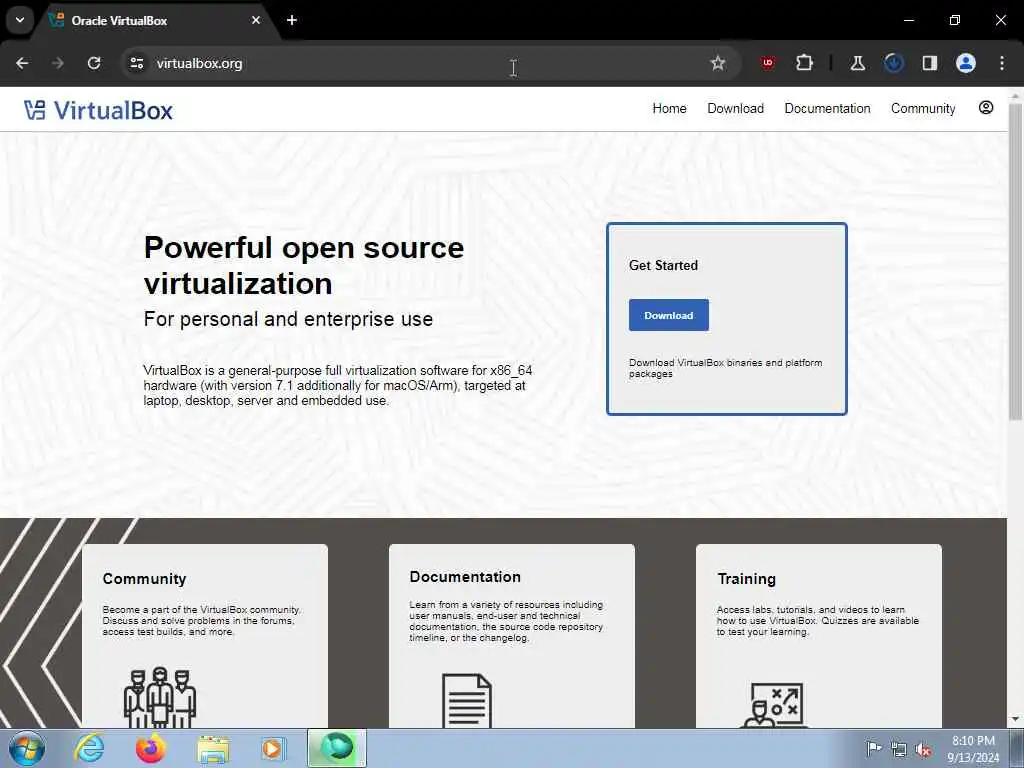Open Windows Explorer from the taskbar
This screenshot has width=1024, height=768.
click(x=213, y=749)
